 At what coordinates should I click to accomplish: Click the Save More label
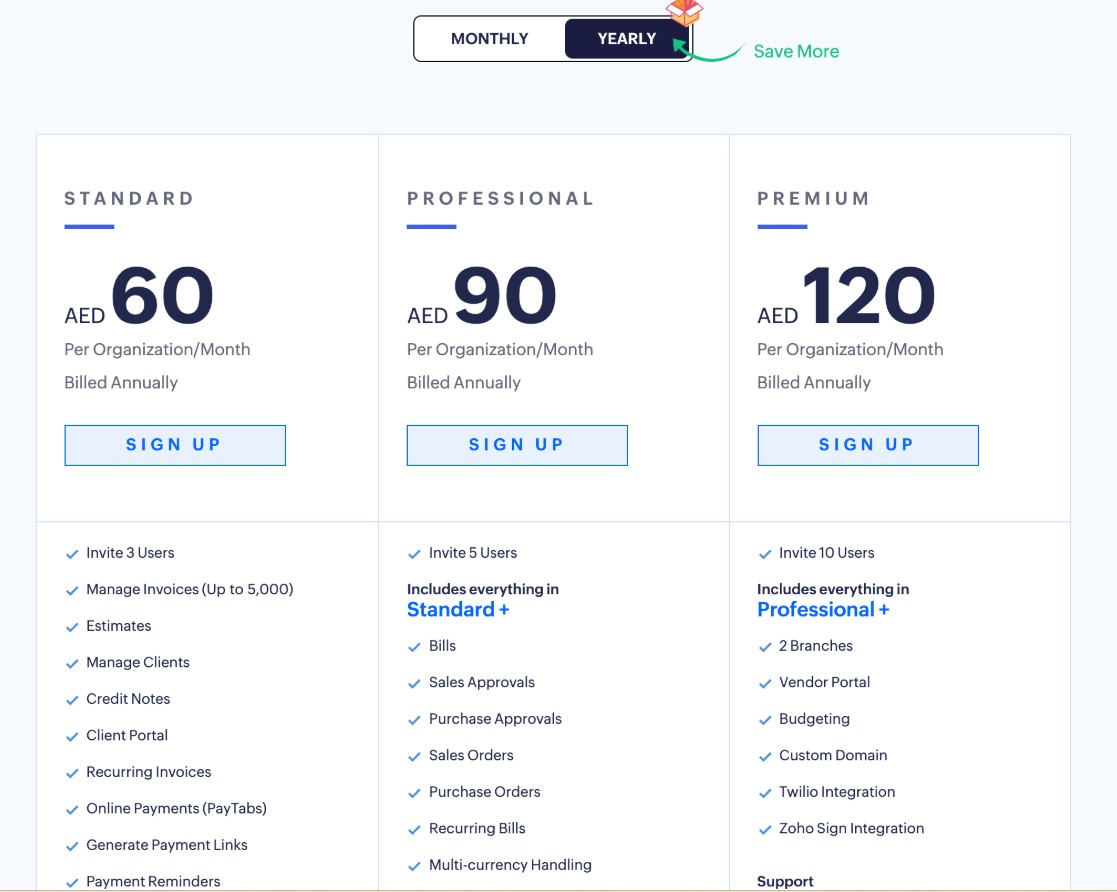[796, 52]
